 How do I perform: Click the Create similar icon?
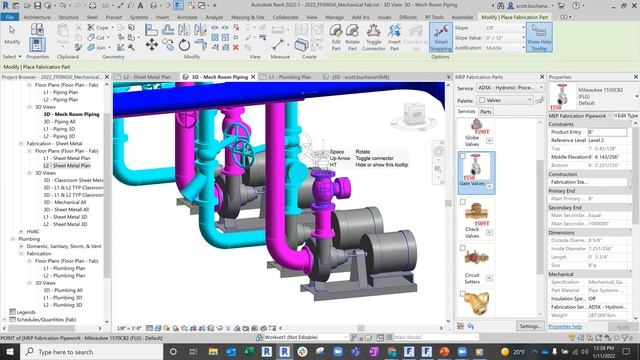[x=301, y=44]
